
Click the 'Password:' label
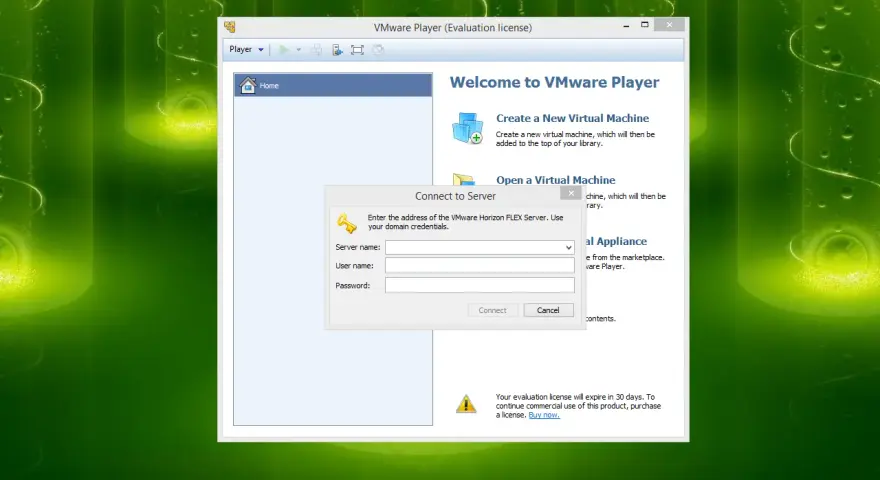click(352, 285)
